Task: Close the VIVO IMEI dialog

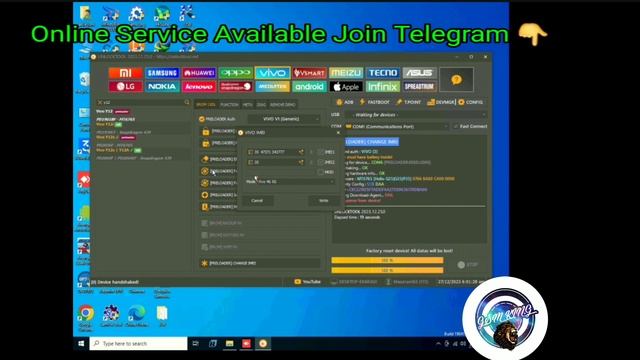Action: 338,133
